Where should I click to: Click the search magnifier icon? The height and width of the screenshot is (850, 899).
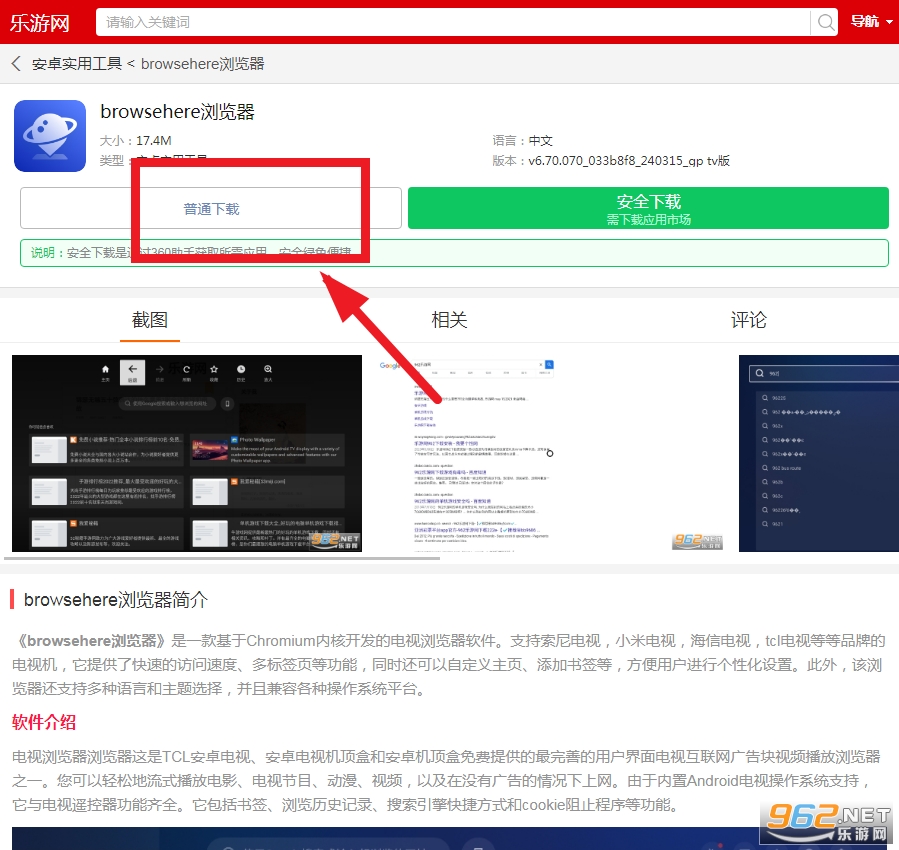826,22
